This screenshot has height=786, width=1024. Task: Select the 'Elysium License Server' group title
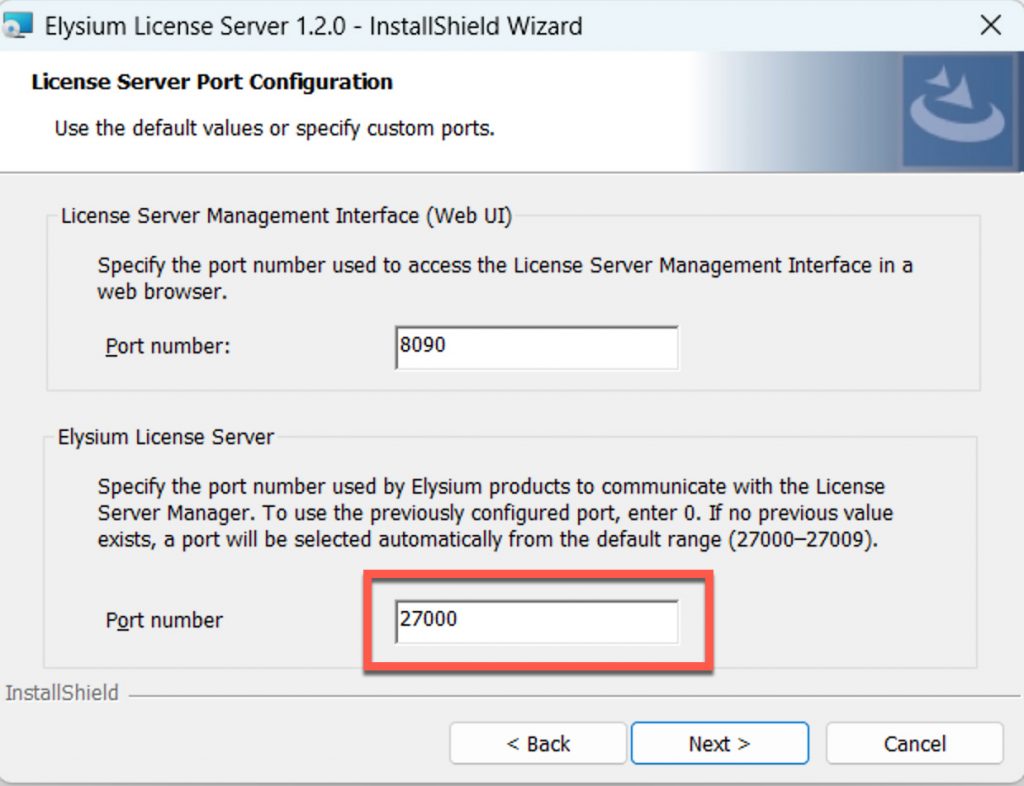click(x=166, y=437)
